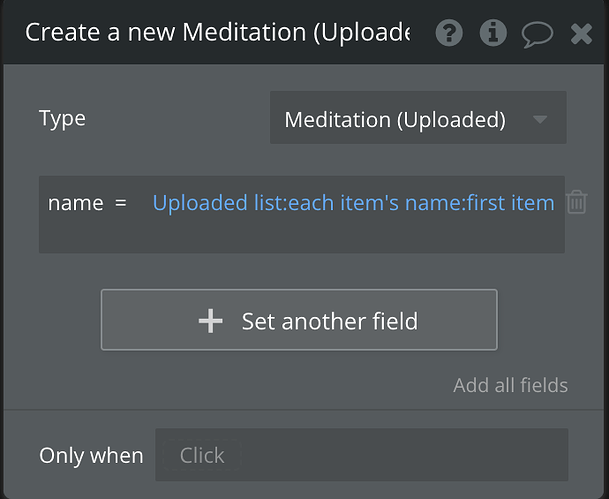
Task: Click the arrow on the Type dropdown
Action: (540, 120)
